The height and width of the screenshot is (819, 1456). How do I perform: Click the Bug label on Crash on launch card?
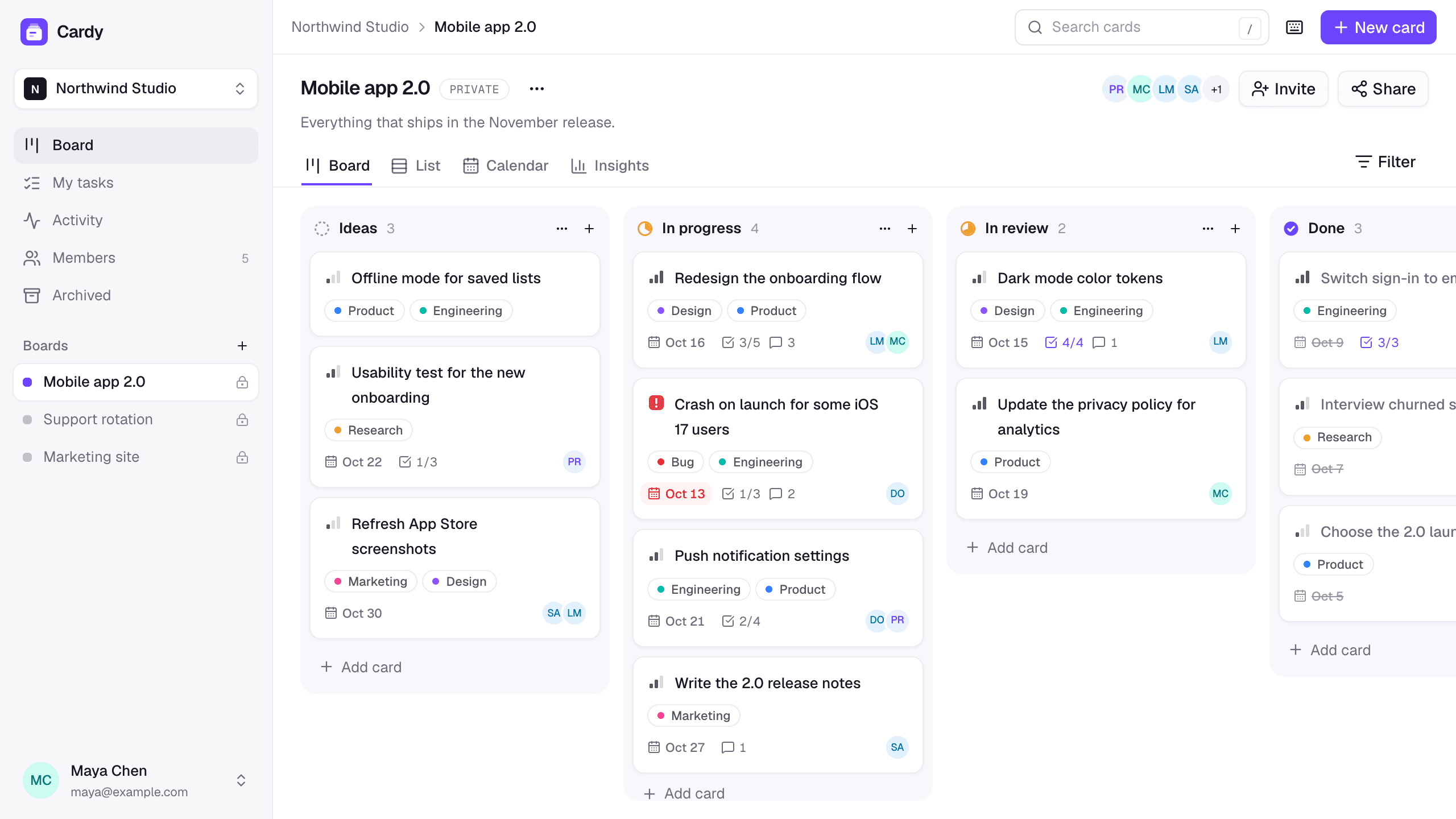[676, 462]
